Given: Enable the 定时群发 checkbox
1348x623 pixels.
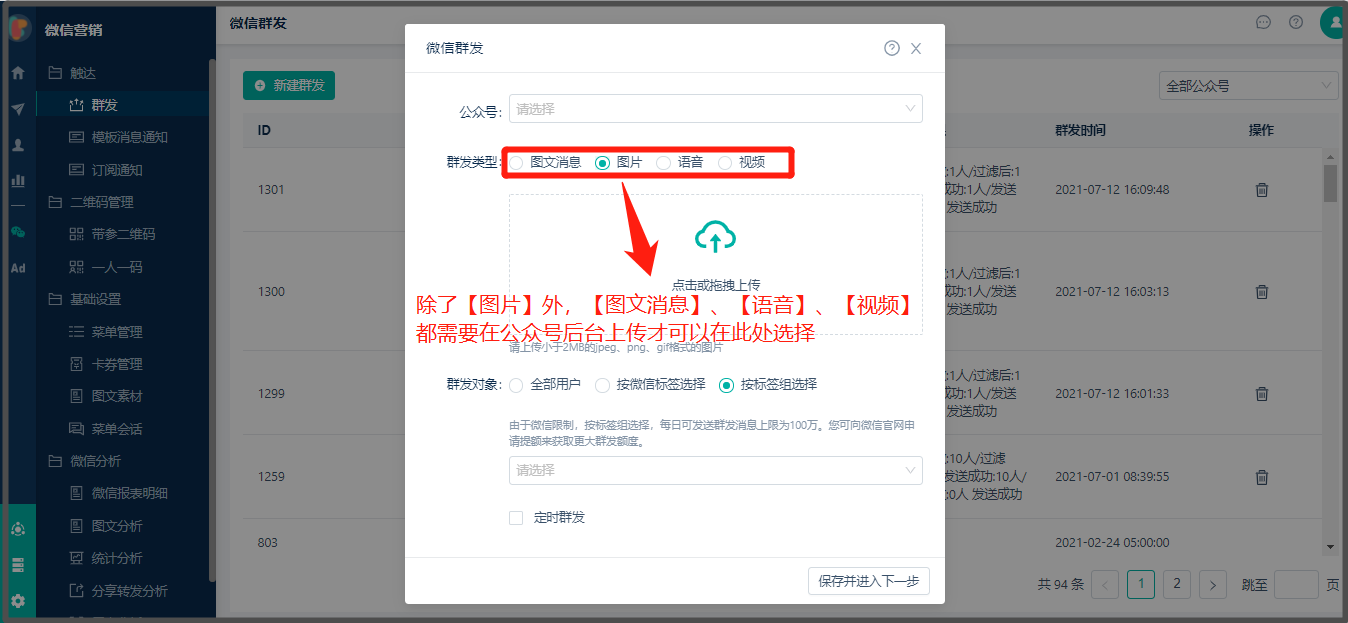Looking at the screenshot, I should (516, 518).
